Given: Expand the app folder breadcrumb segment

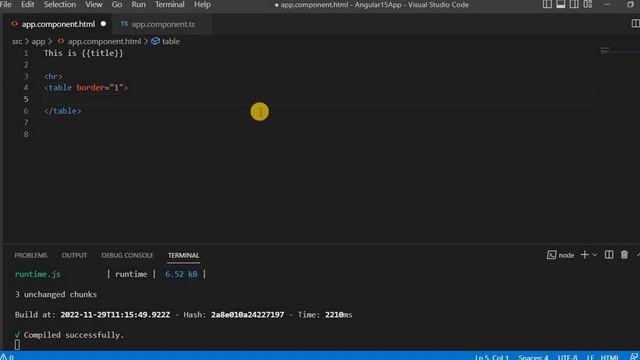Looking at the screenshot, I should point(38,41).
